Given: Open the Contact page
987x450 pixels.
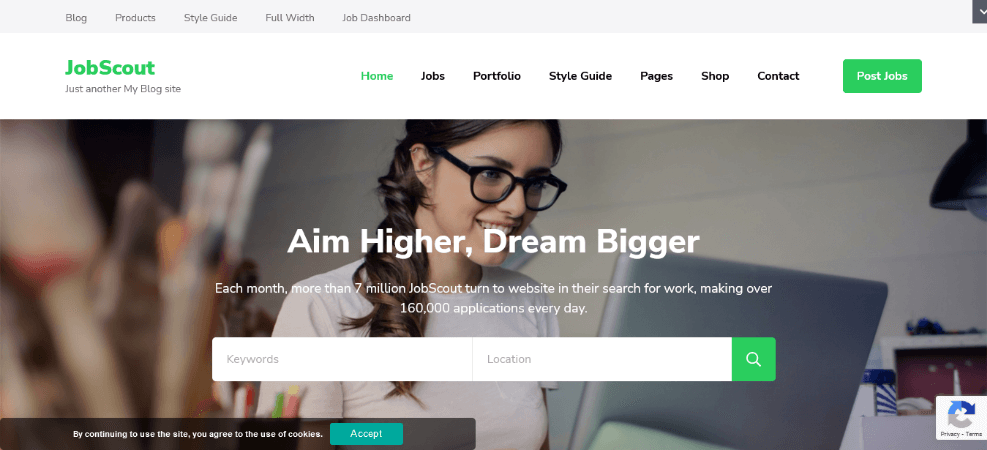Looking at the screenshot, I should 778,76.
